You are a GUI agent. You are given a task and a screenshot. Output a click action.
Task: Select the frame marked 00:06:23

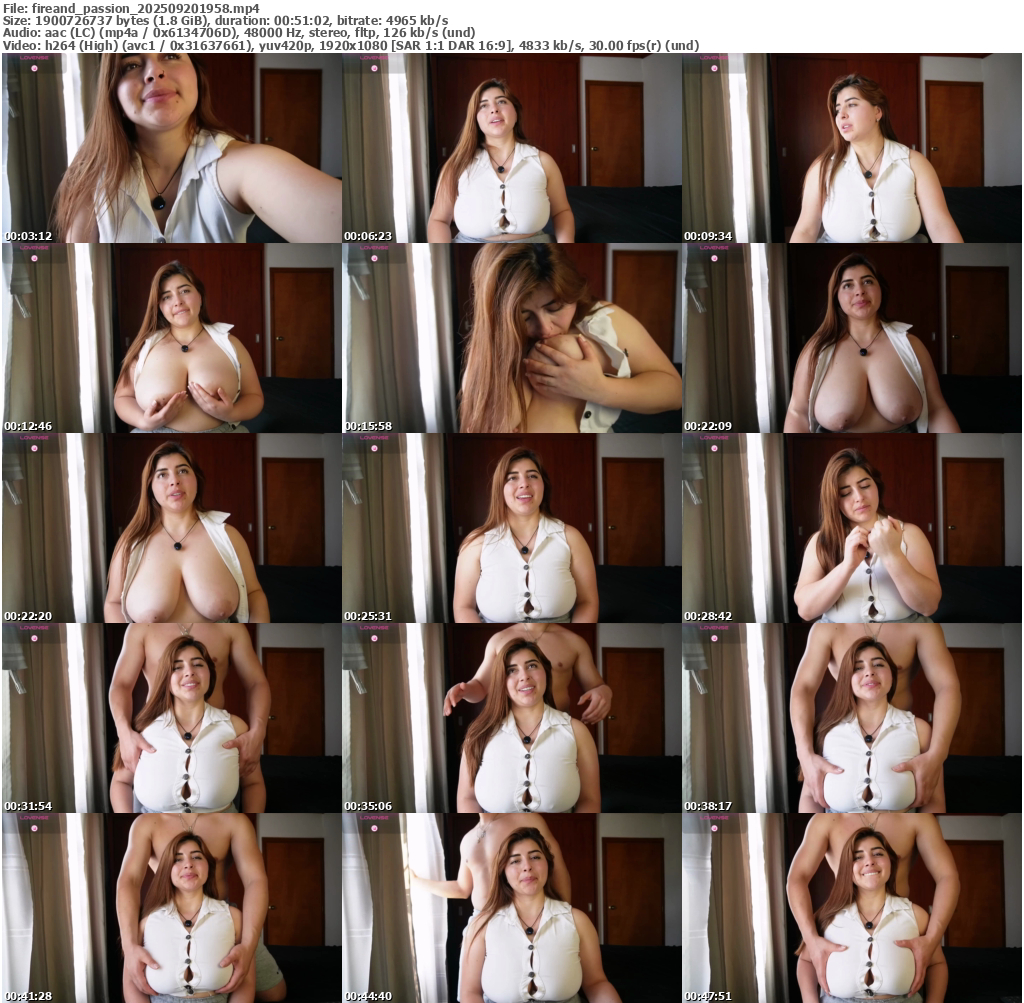(x=512, y=148)
